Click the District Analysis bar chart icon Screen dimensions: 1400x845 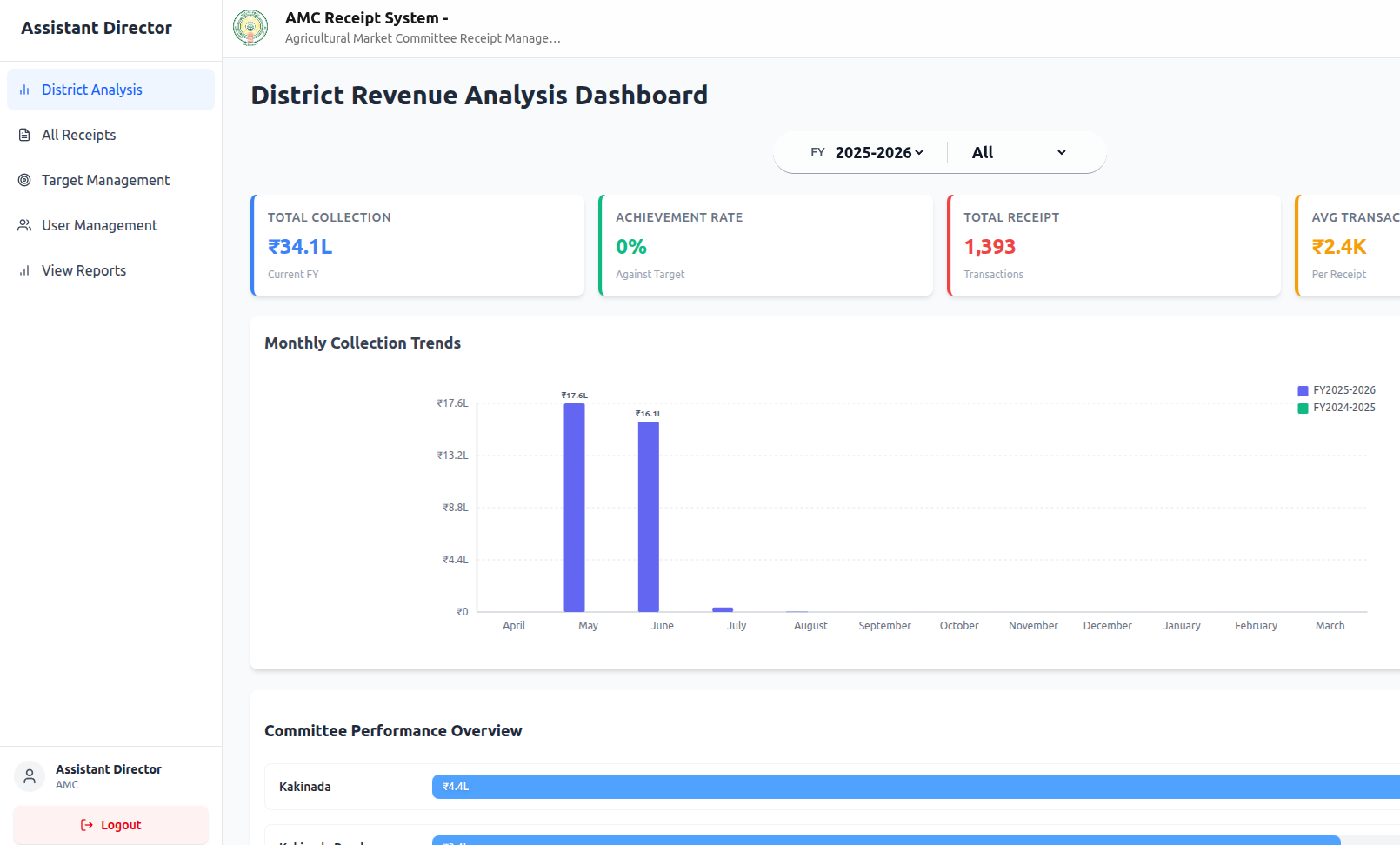click(x=24, y=90)
